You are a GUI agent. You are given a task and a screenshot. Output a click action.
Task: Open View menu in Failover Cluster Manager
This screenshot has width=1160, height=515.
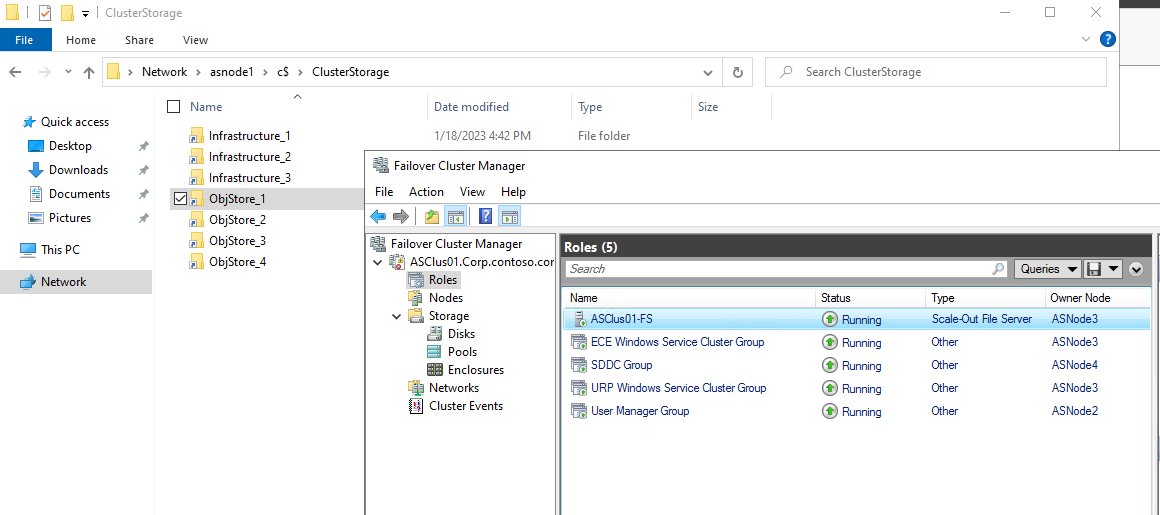(473, 192)
